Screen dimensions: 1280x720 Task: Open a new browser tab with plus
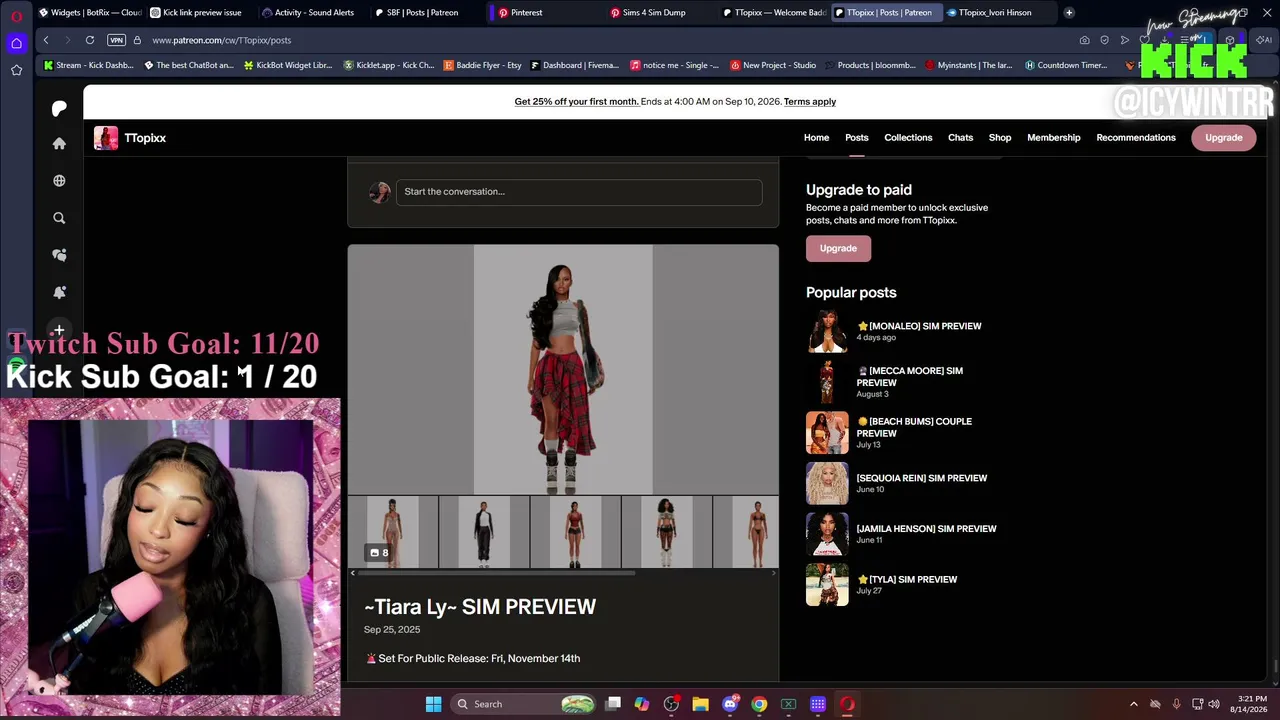pos(1069,13)
